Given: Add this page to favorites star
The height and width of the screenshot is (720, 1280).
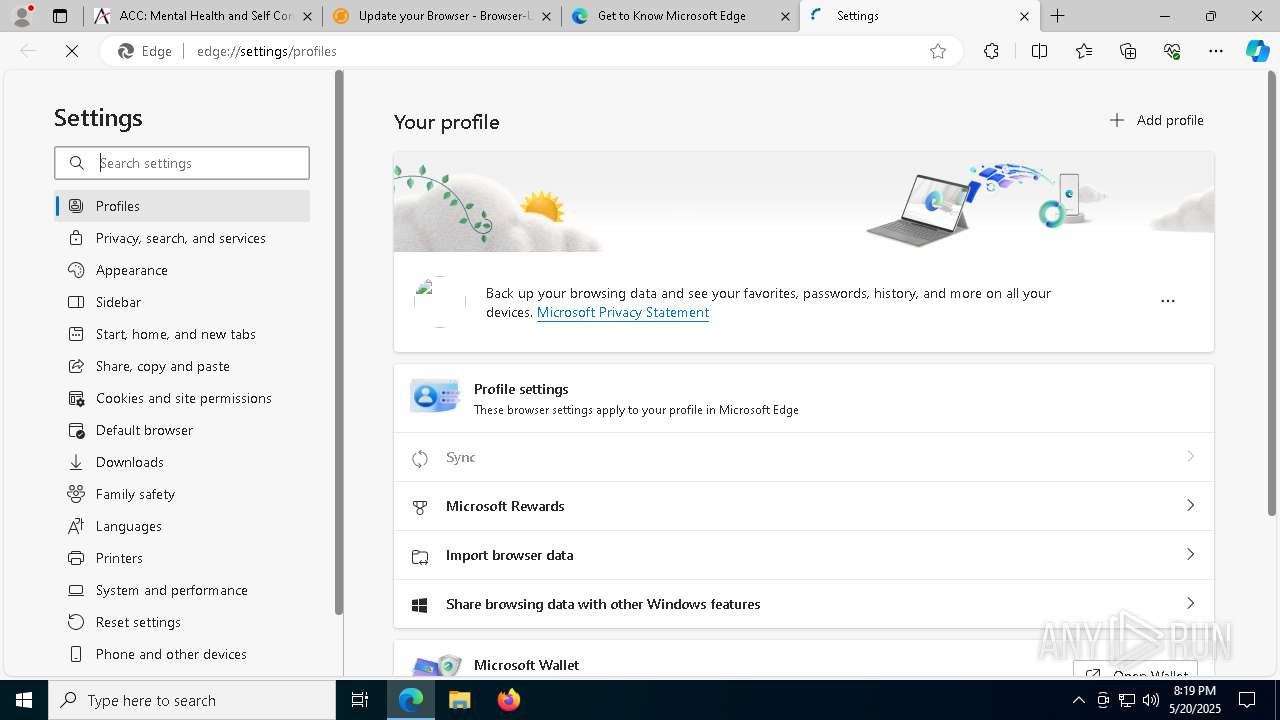Looking at the screenshot, I should [x=938, y=51].
